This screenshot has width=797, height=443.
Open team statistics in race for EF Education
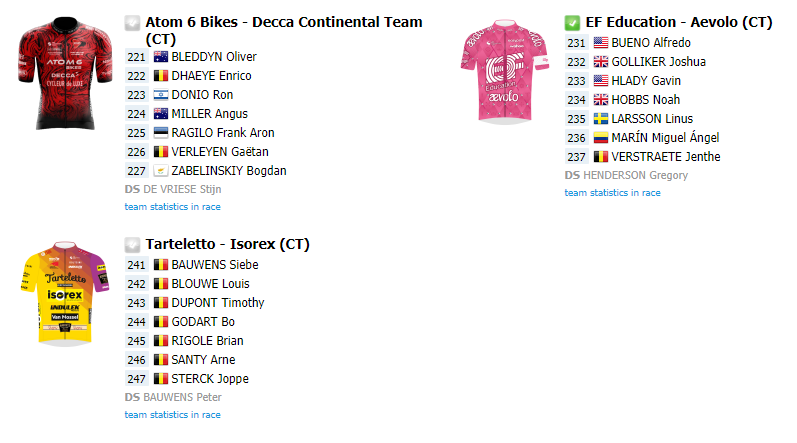(x=612, y=193)
